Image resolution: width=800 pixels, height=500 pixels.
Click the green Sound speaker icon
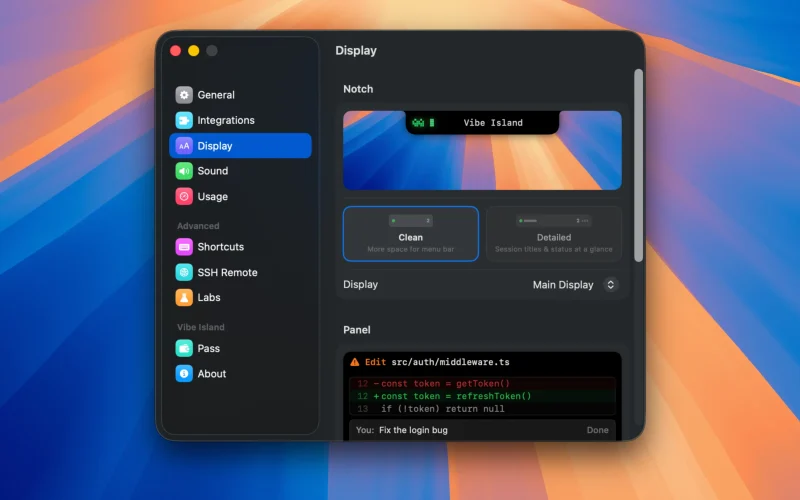coord(184,171)
